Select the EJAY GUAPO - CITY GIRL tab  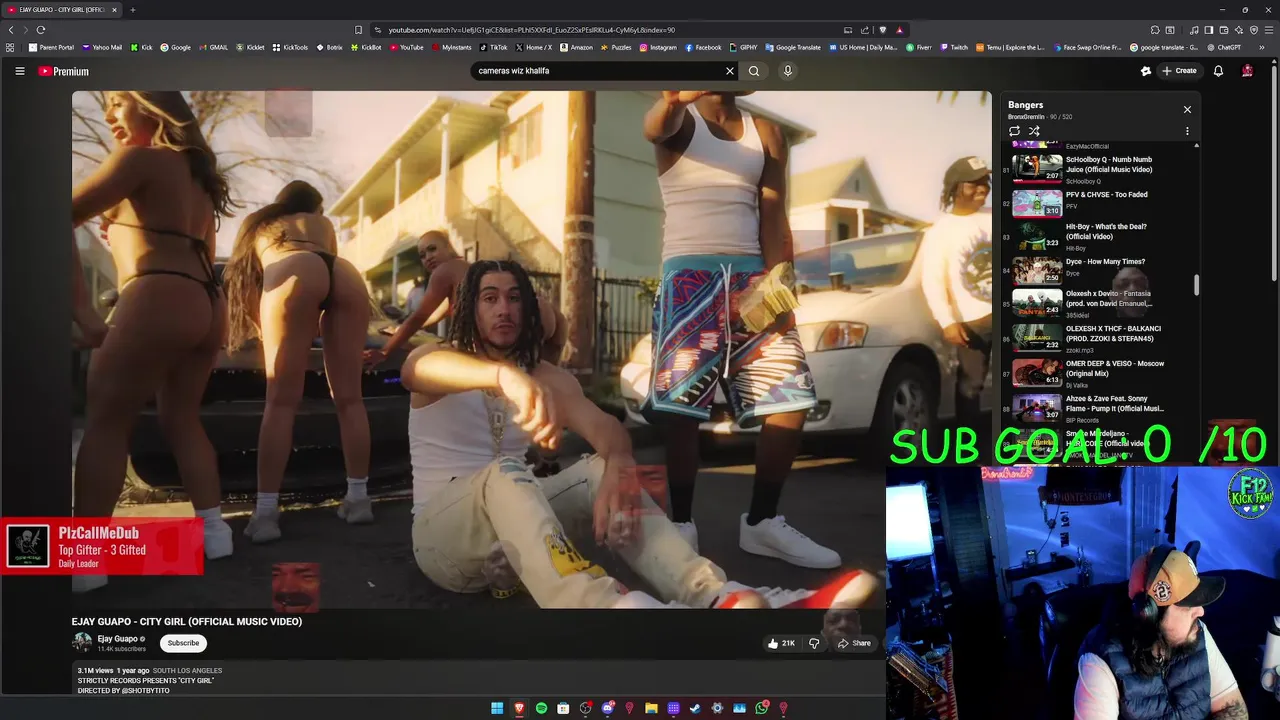coord(62,10)
